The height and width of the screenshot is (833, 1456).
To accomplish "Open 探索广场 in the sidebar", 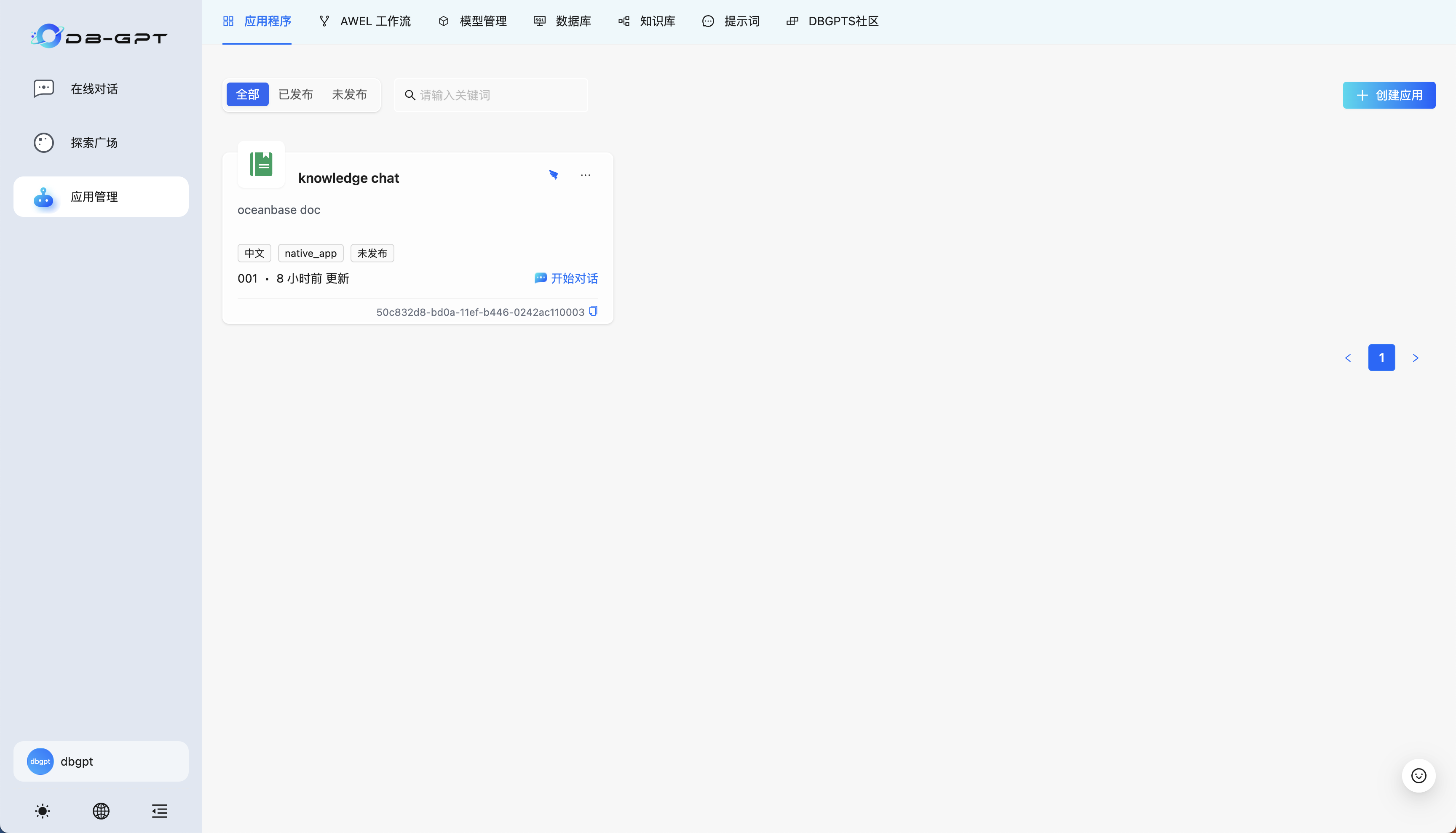I will tap(94, 142).
